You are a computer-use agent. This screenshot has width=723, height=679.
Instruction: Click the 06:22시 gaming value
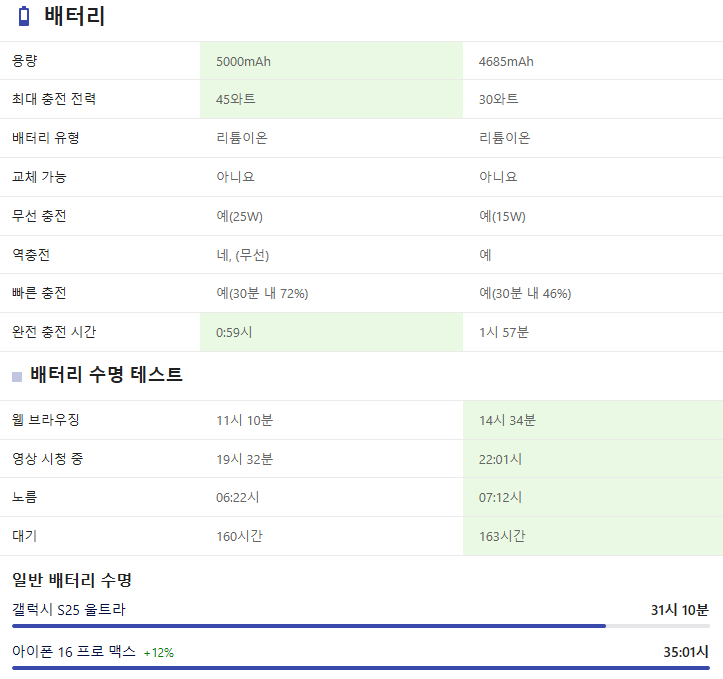[x=237, y=497]
